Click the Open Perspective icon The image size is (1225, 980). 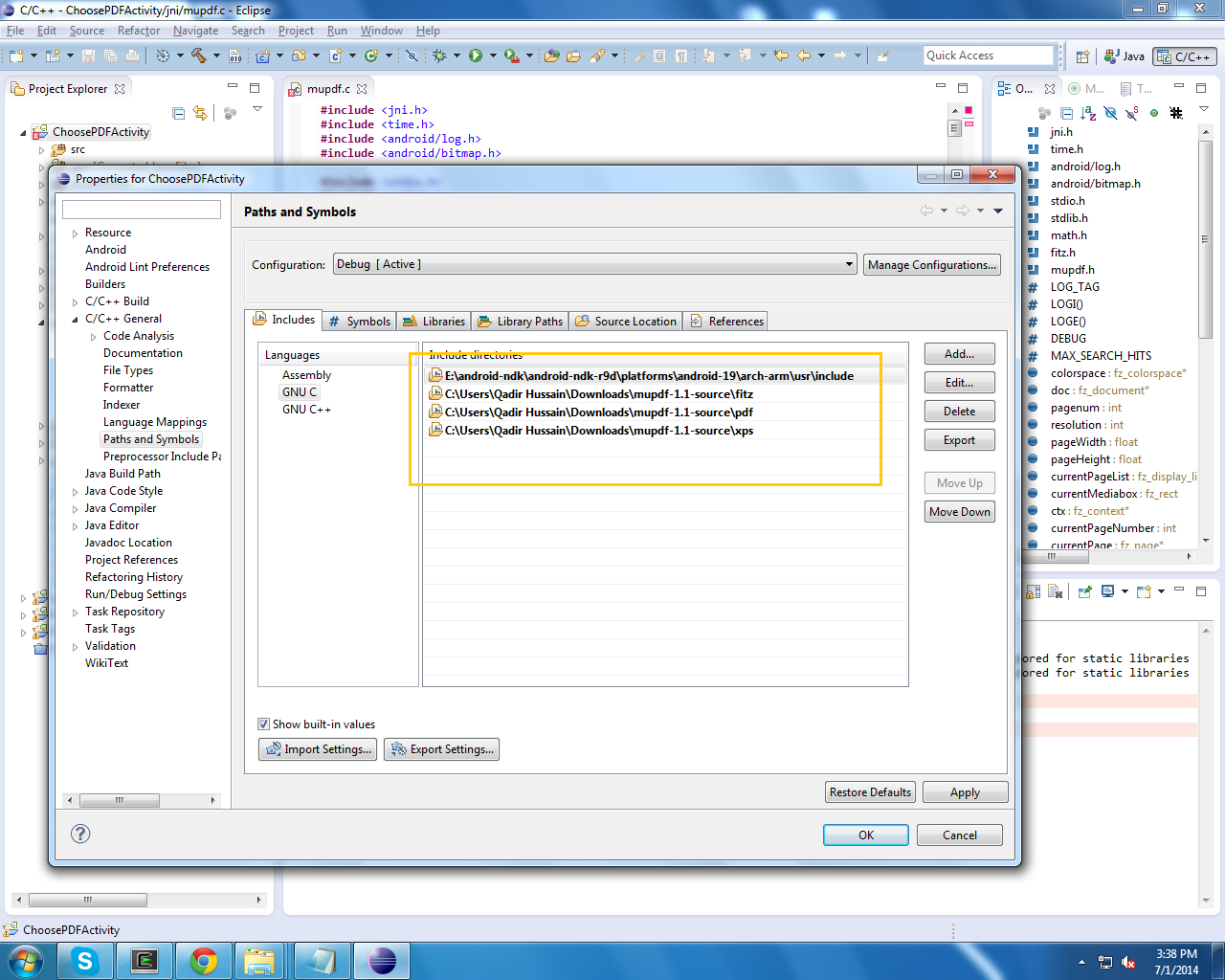pyautogui.click(x=1082, y=56)
